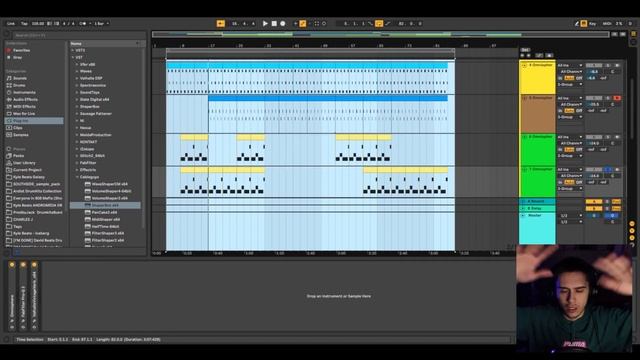
Task: Click the Stop transport button
Action: click(x=274, y=24)
